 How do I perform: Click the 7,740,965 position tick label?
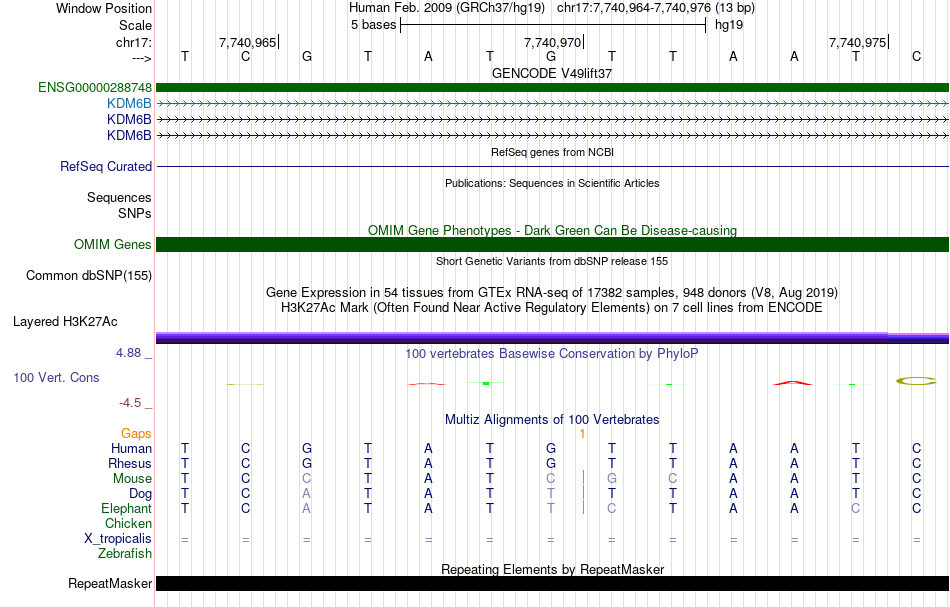tap(247, 42)
